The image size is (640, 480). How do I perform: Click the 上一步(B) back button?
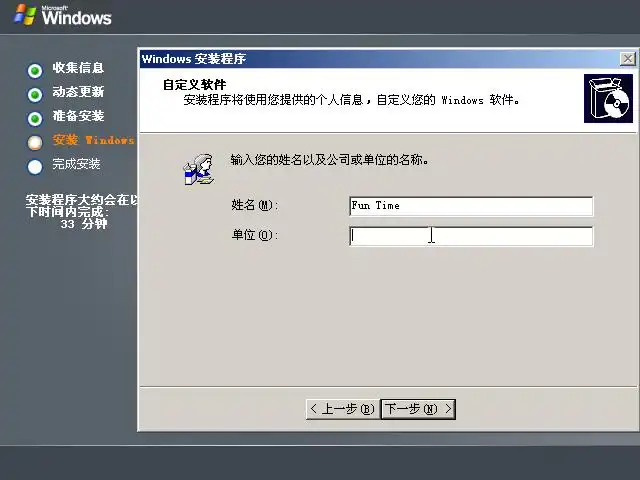342,409
